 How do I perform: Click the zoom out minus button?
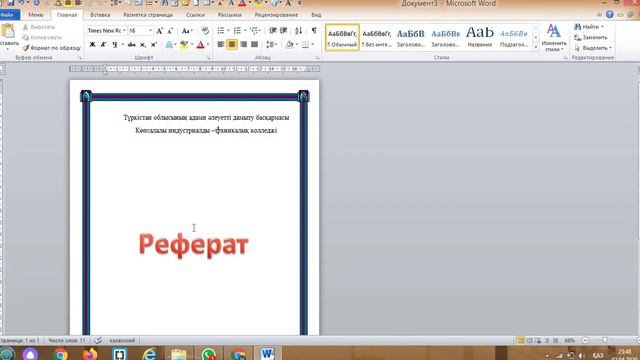(x=585, y=340)
